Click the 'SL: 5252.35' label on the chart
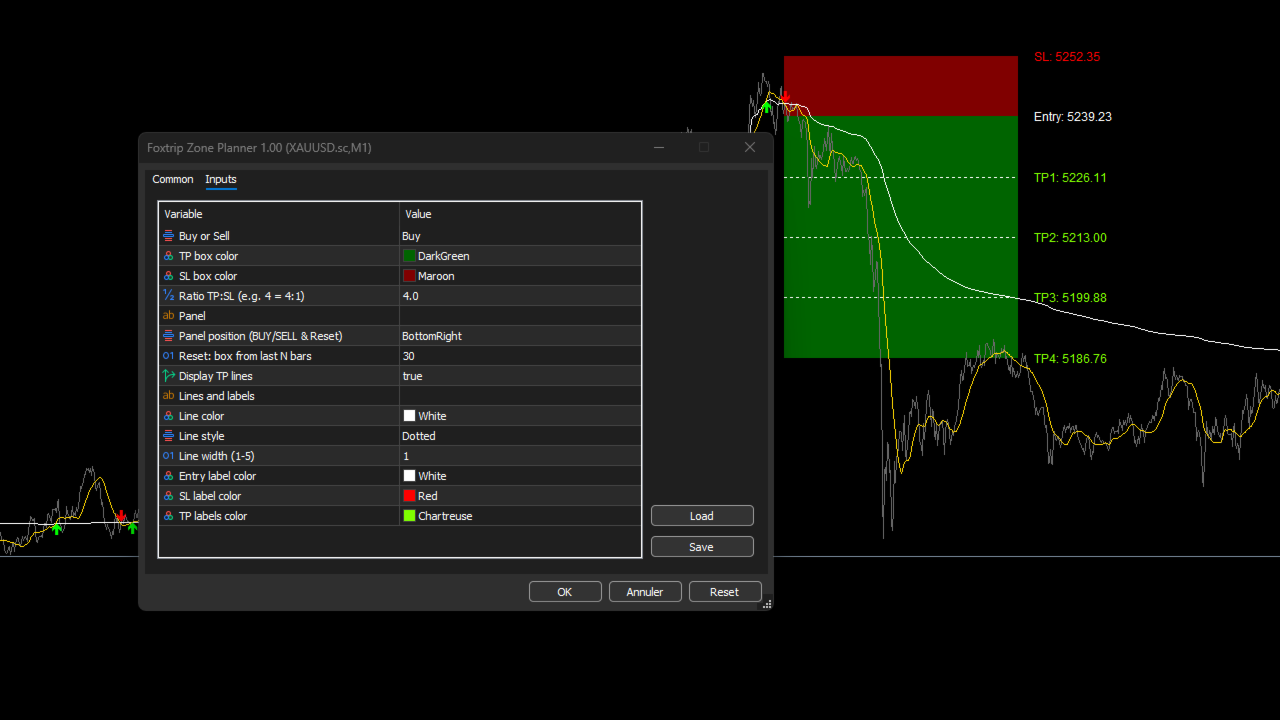This screenshot has height=720, width=1280. 1067,57
